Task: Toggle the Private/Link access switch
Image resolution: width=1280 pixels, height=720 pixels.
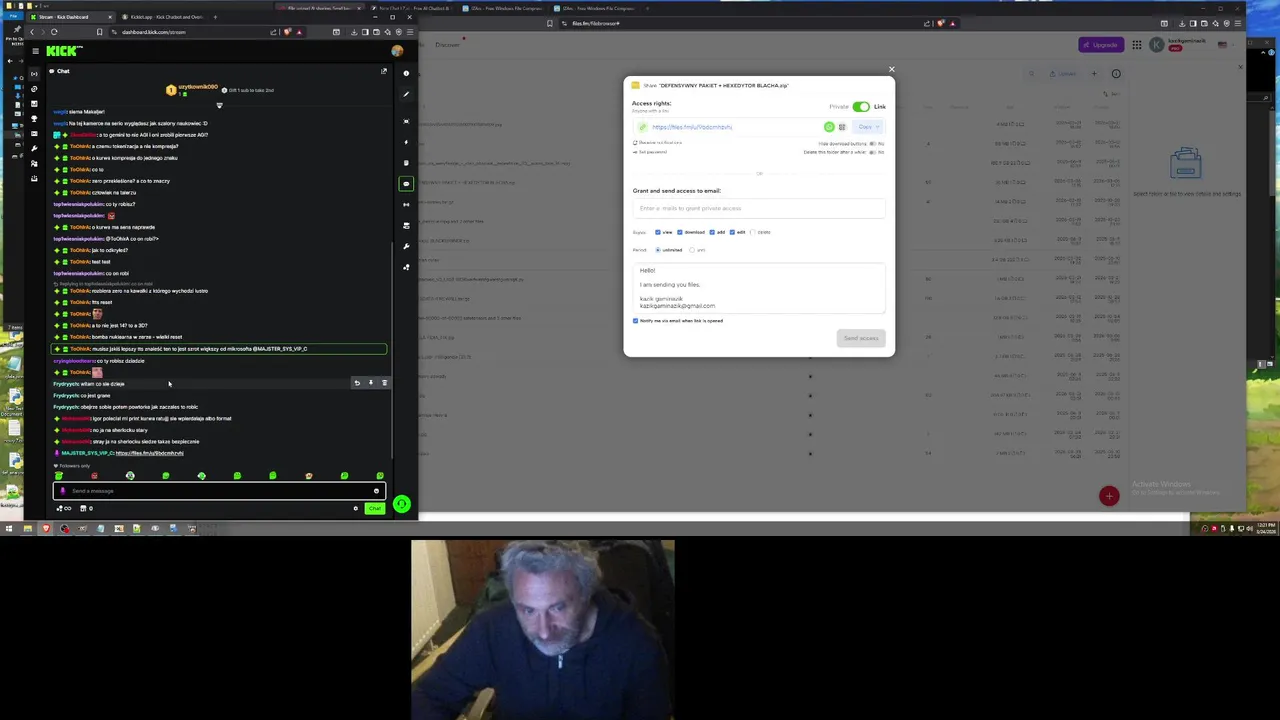Action: point(861,106)
